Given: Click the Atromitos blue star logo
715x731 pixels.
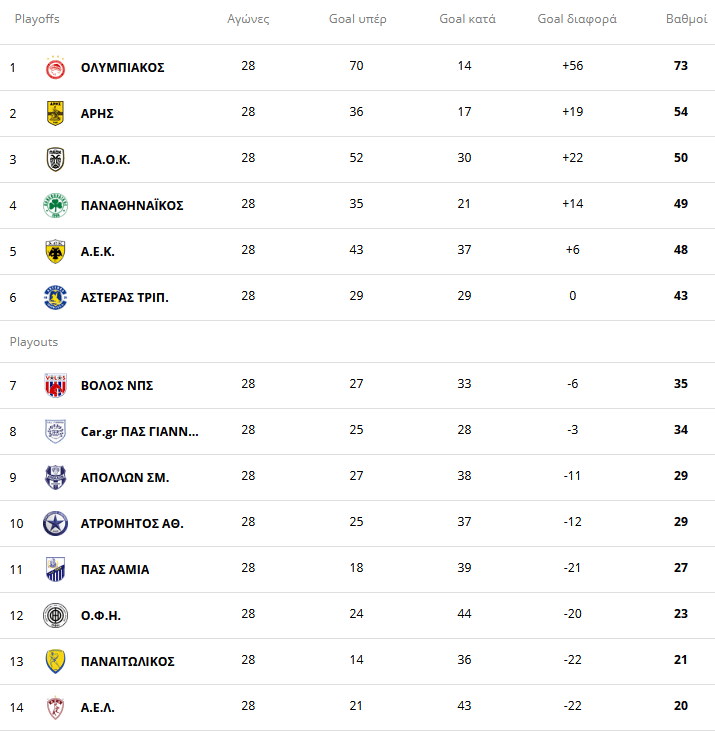Looking at the screenshot, I should 55,524.
